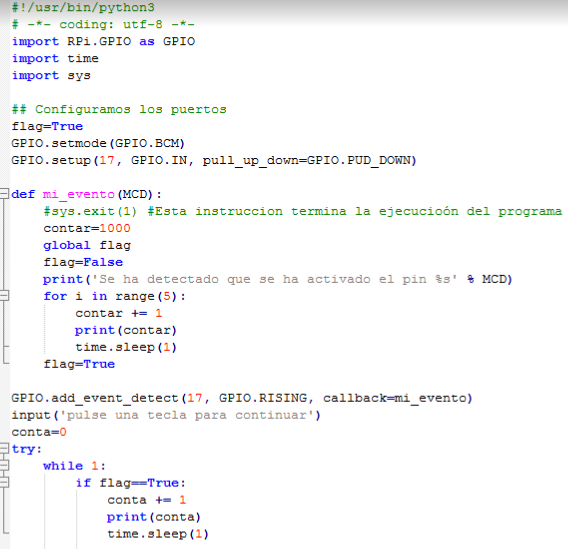The width and height of the screenshot is (568, 549).
Task: Click time.sleep(1) inside the if block
Action: pyautogui.click(x=158, y=534)
